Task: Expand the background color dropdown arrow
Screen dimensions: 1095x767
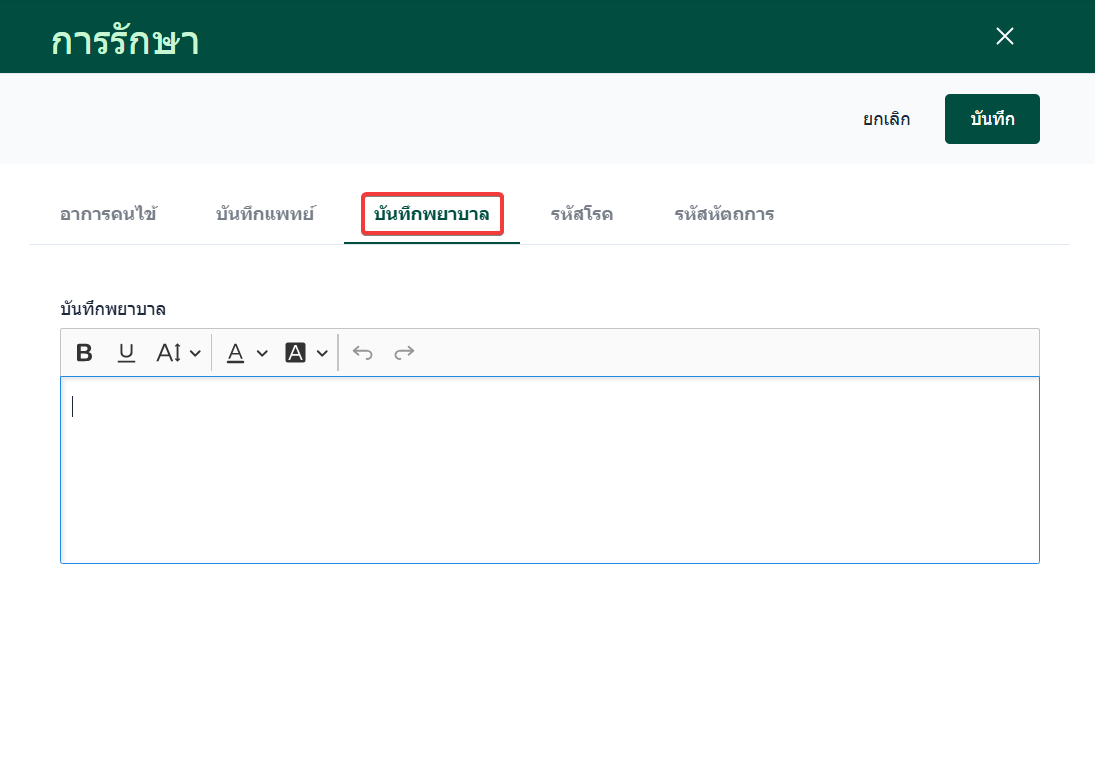Action: point(322,353)
